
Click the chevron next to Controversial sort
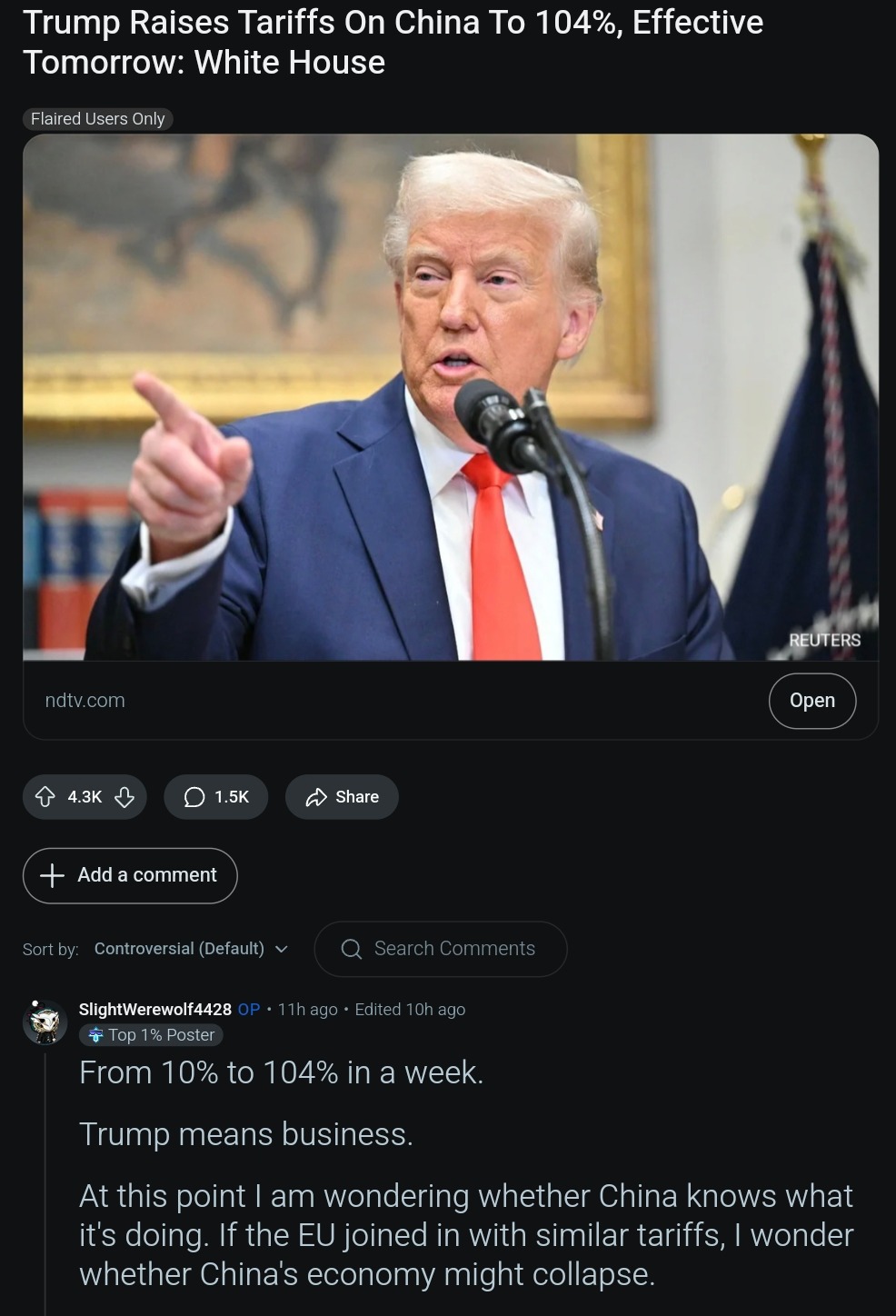coord(281,949)
